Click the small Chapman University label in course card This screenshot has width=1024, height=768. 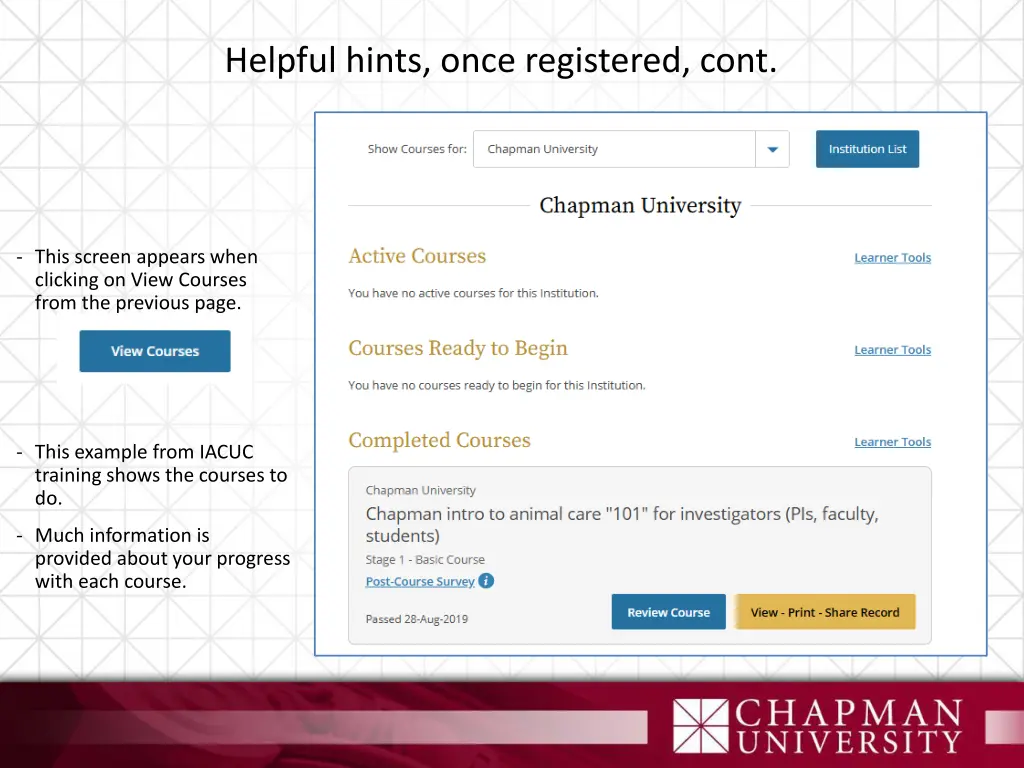[x=421, y=490]
